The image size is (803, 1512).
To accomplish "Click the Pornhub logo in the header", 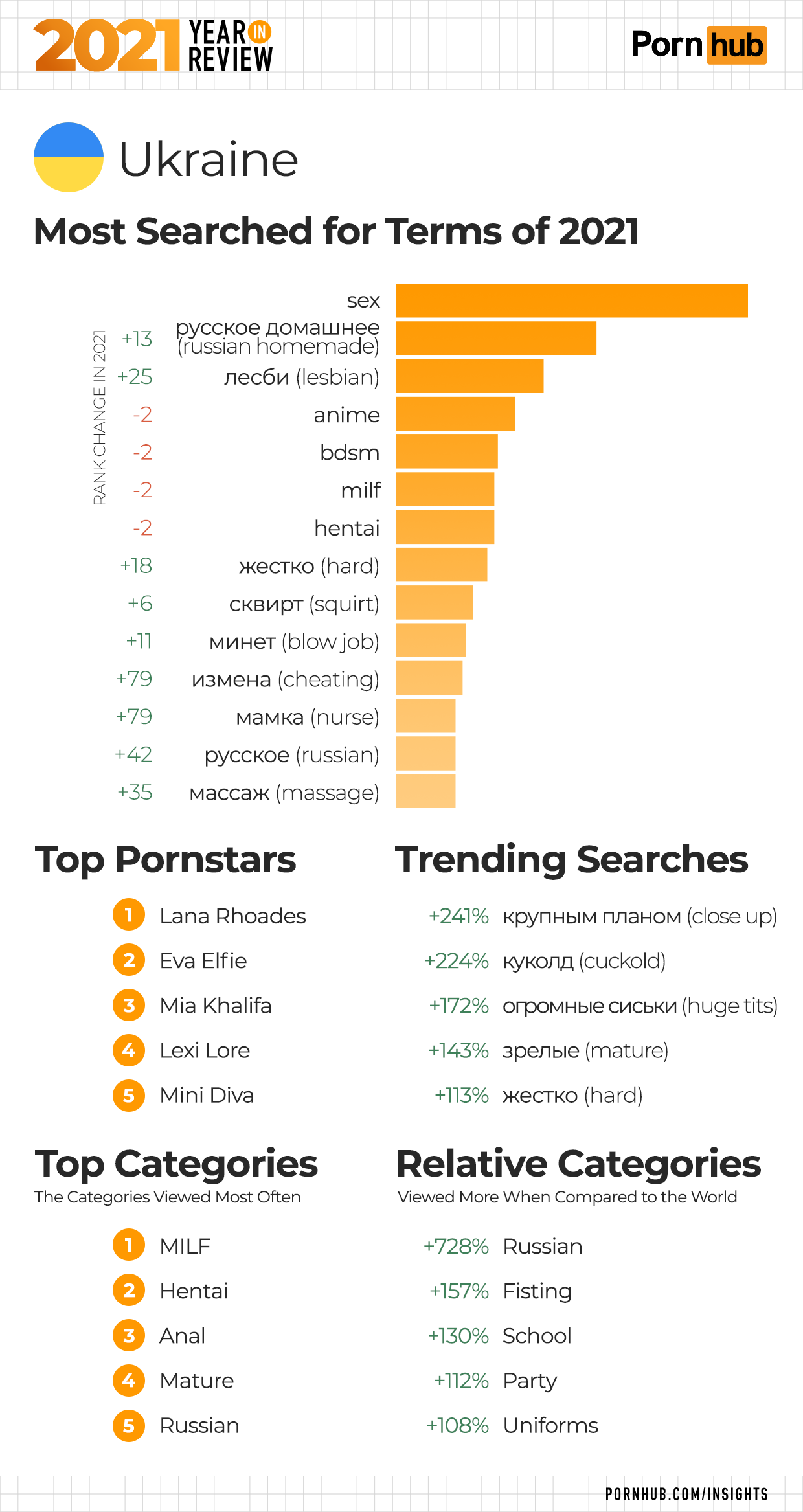I will pyautogui.click(x=698, y=45).
